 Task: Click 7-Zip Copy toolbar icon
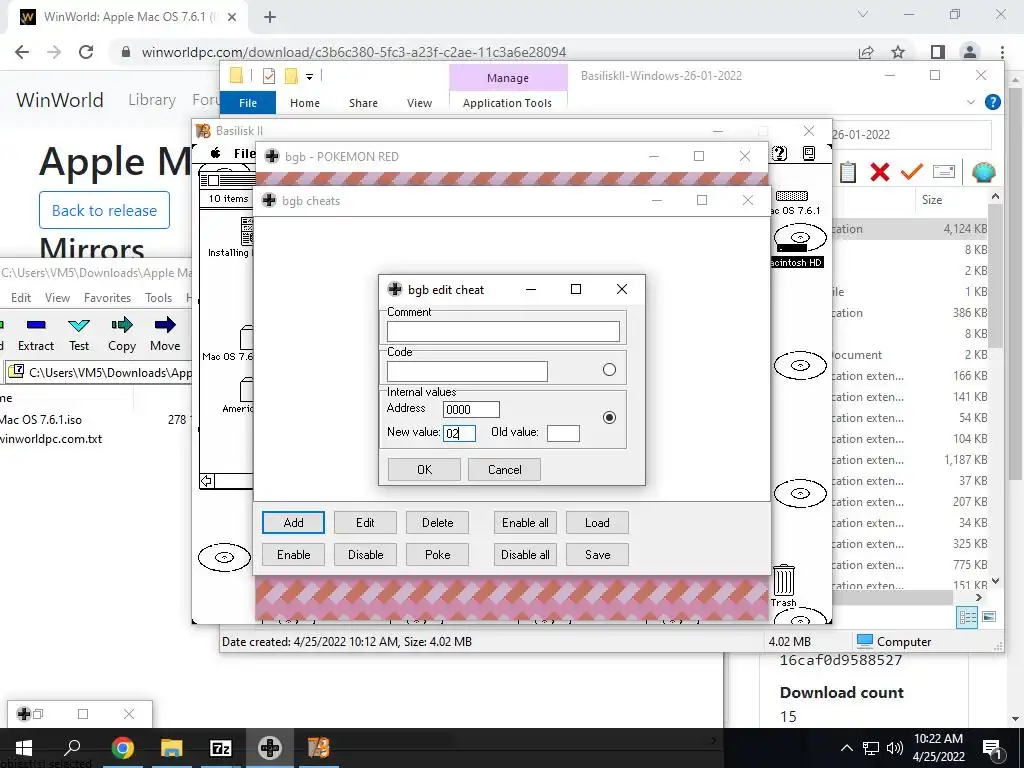(x=121, y=334)
